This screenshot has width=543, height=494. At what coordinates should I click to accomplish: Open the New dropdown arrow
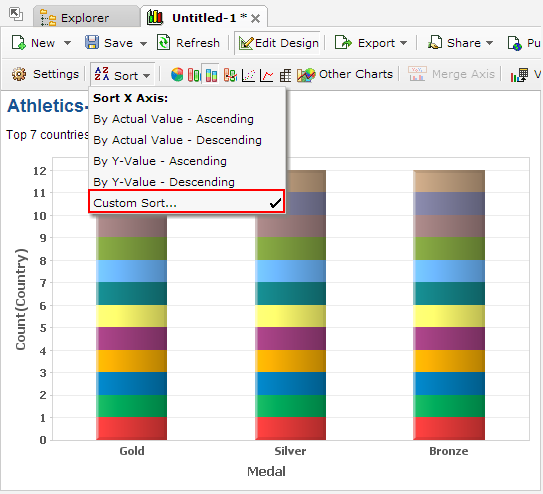pyautogui.click(x=68, y=43)
